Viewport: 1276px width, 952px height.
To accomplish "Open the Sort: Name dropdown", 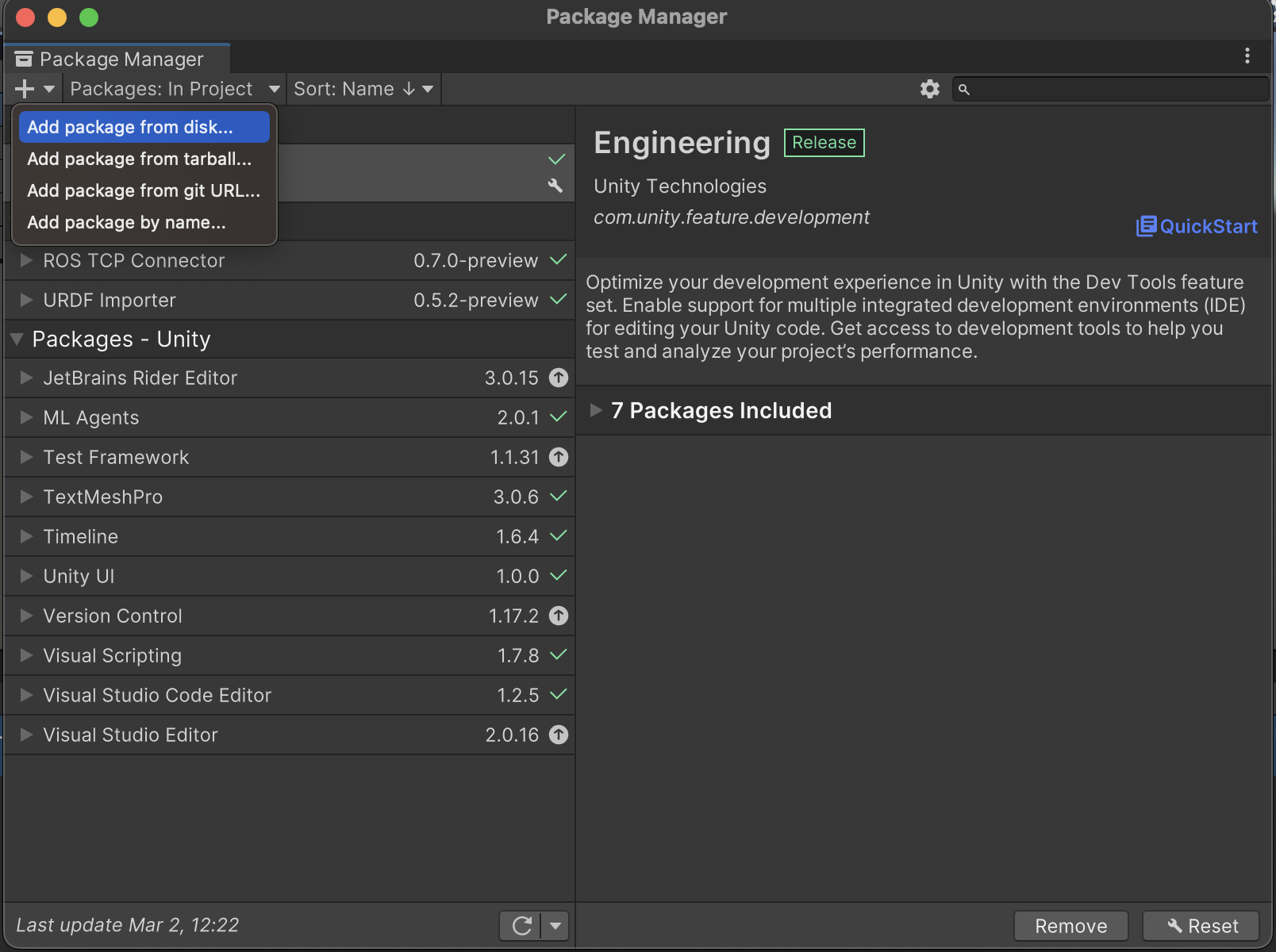I will pyautogui.click(x=363, y=89).
